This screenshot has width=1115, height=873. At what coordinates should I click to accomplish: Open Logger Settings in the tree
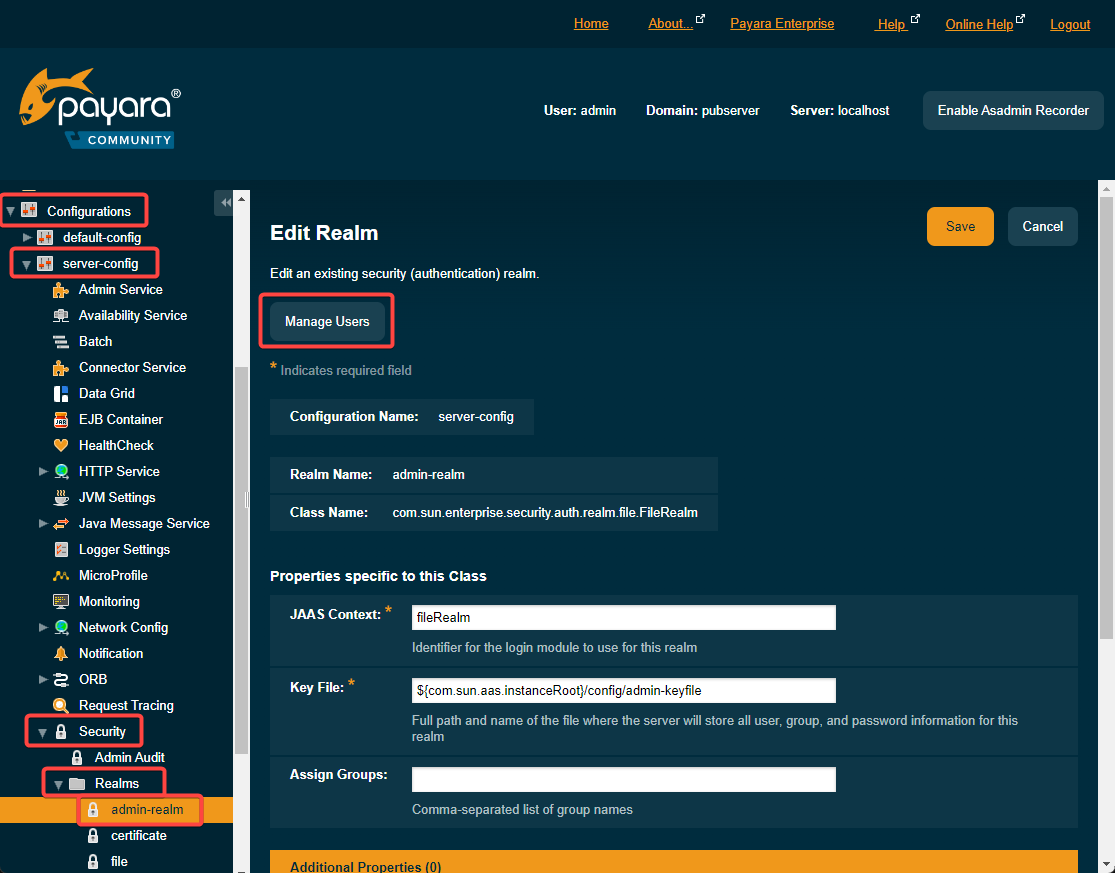(x=124, y=549)
